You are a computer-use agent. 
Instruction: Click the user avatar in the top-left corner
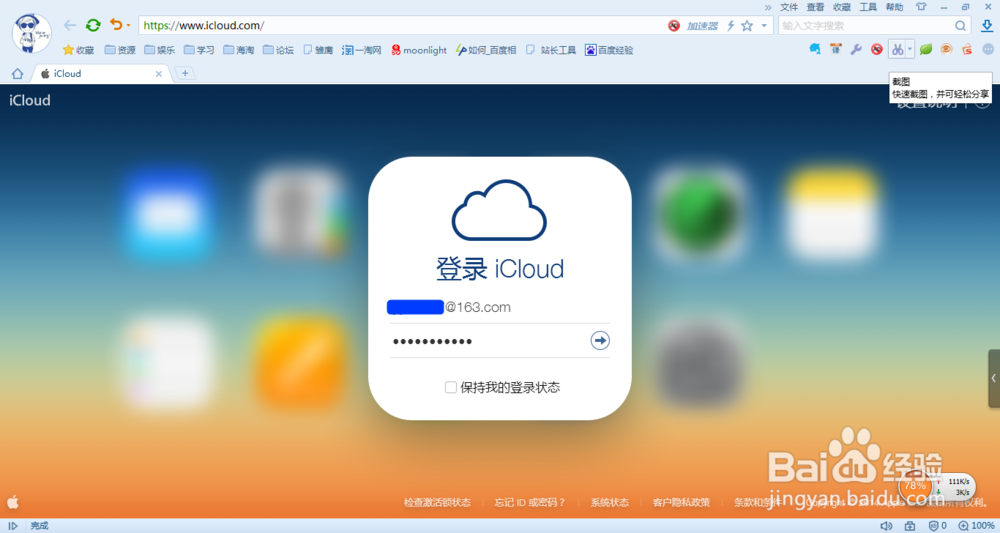point(31,33)
